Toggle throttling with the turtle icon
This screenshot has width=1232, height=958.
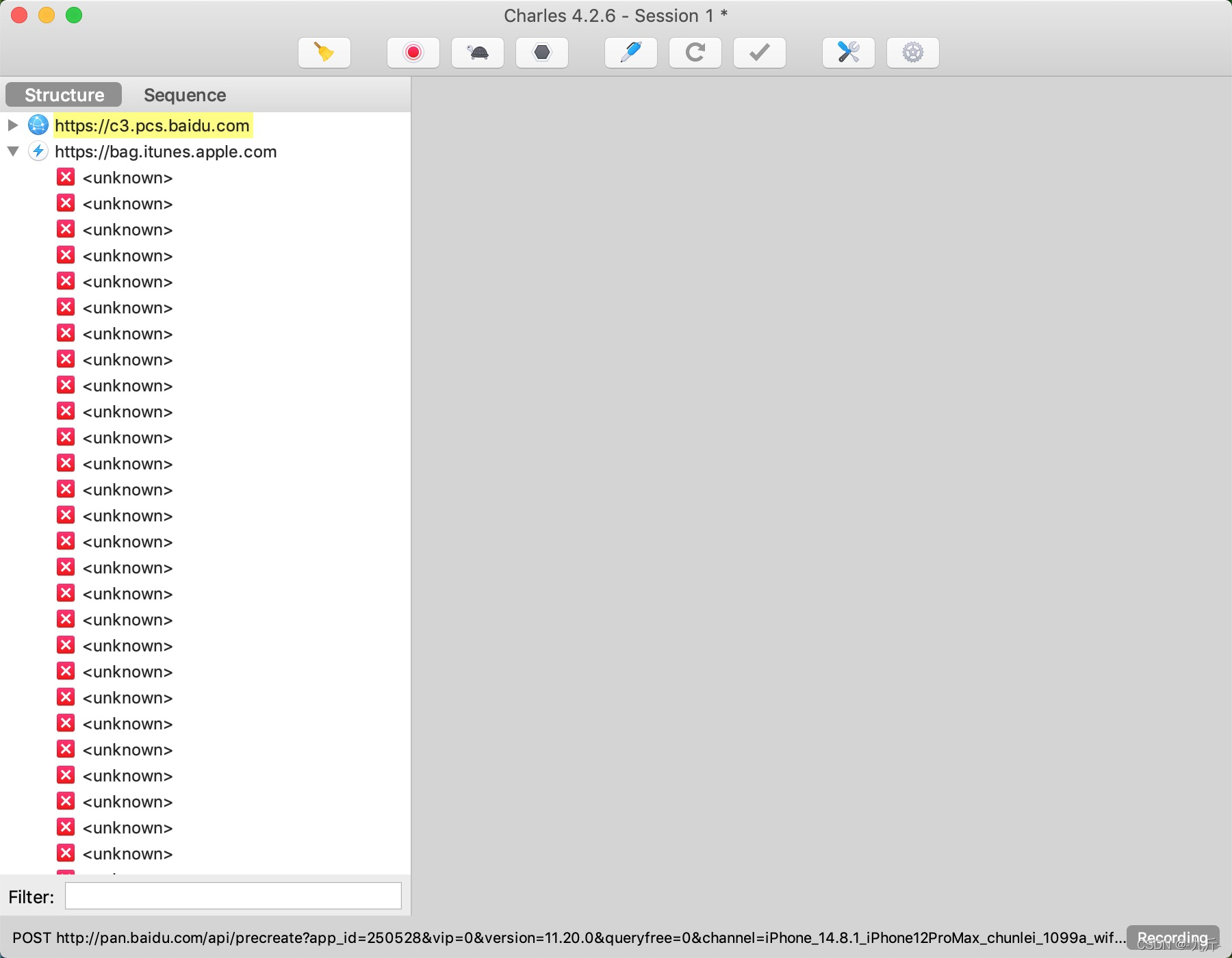point(478,53)
